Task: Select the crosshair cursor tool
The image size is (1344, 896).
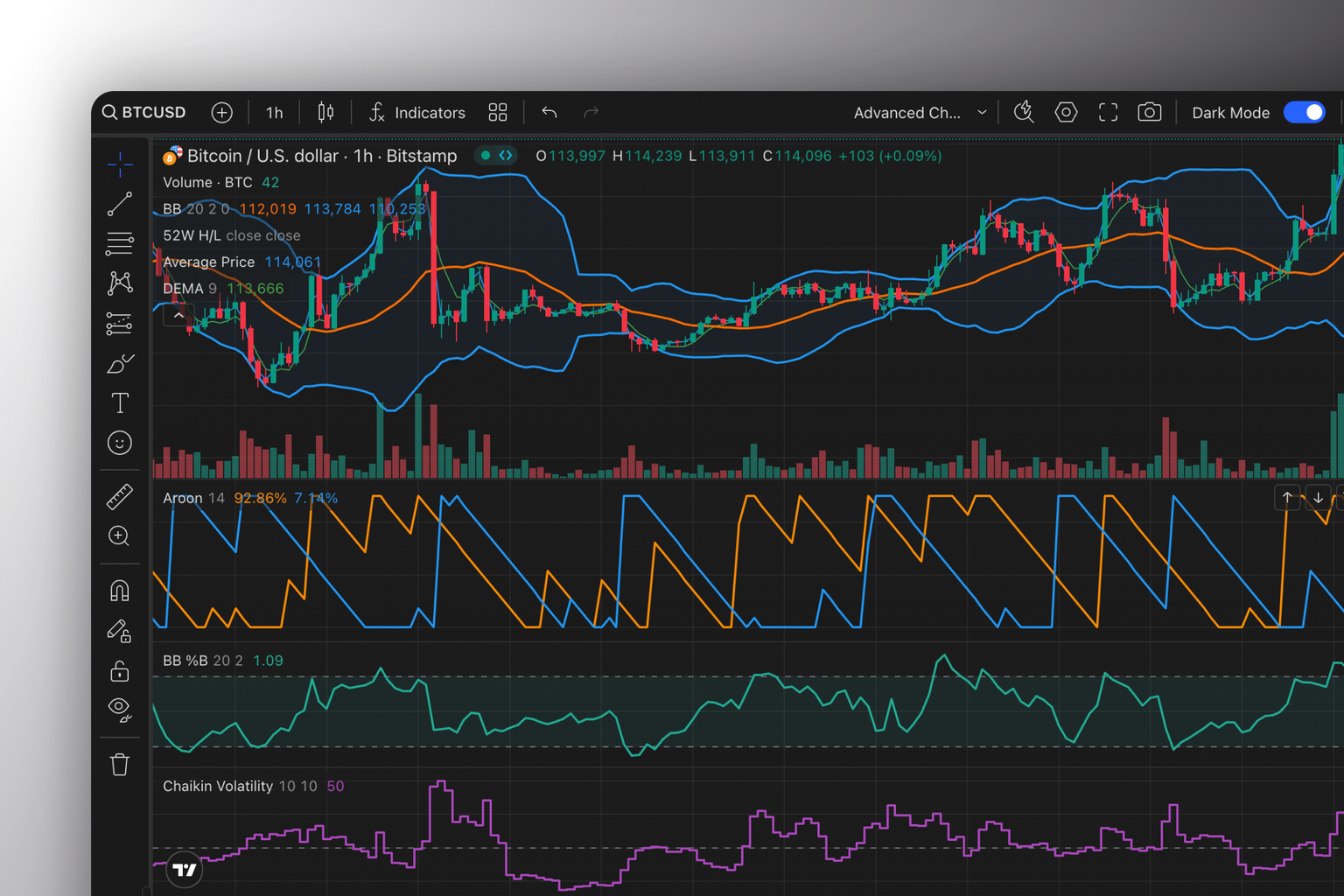Action: click(120, 163)
